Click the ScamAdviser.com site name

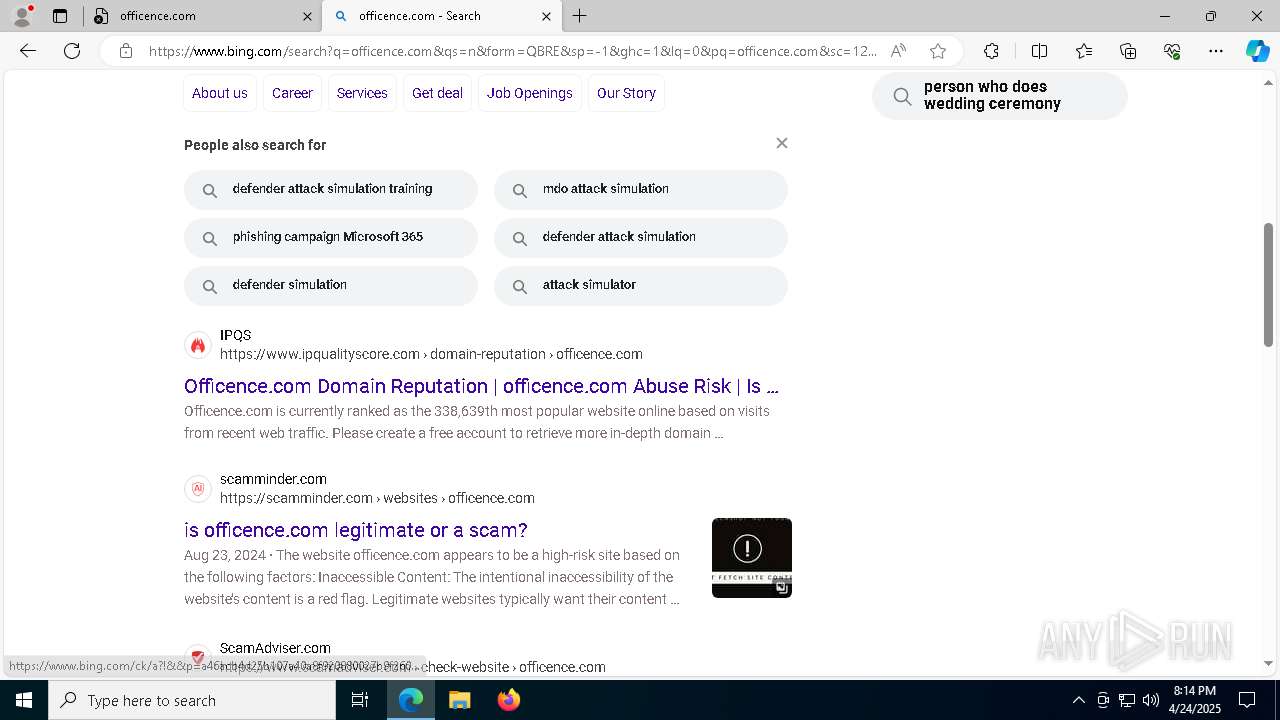coord(275,648)
